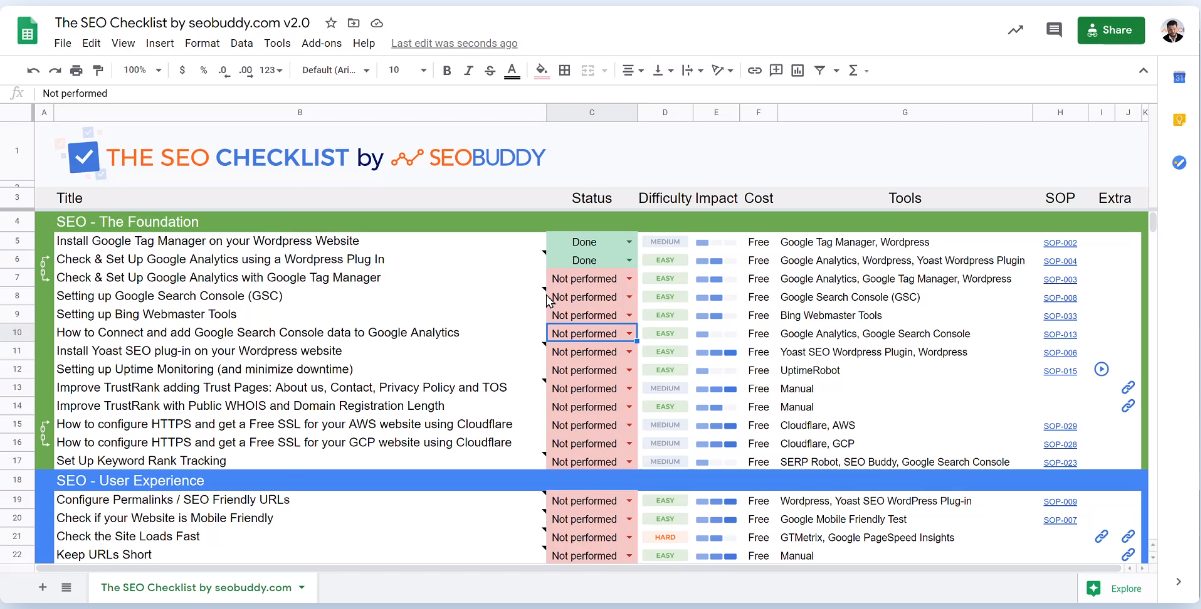This screenshot has height=609, width=1201.
Task: Toggle bold formatting in the toolbar
Action: click(447, 70)
